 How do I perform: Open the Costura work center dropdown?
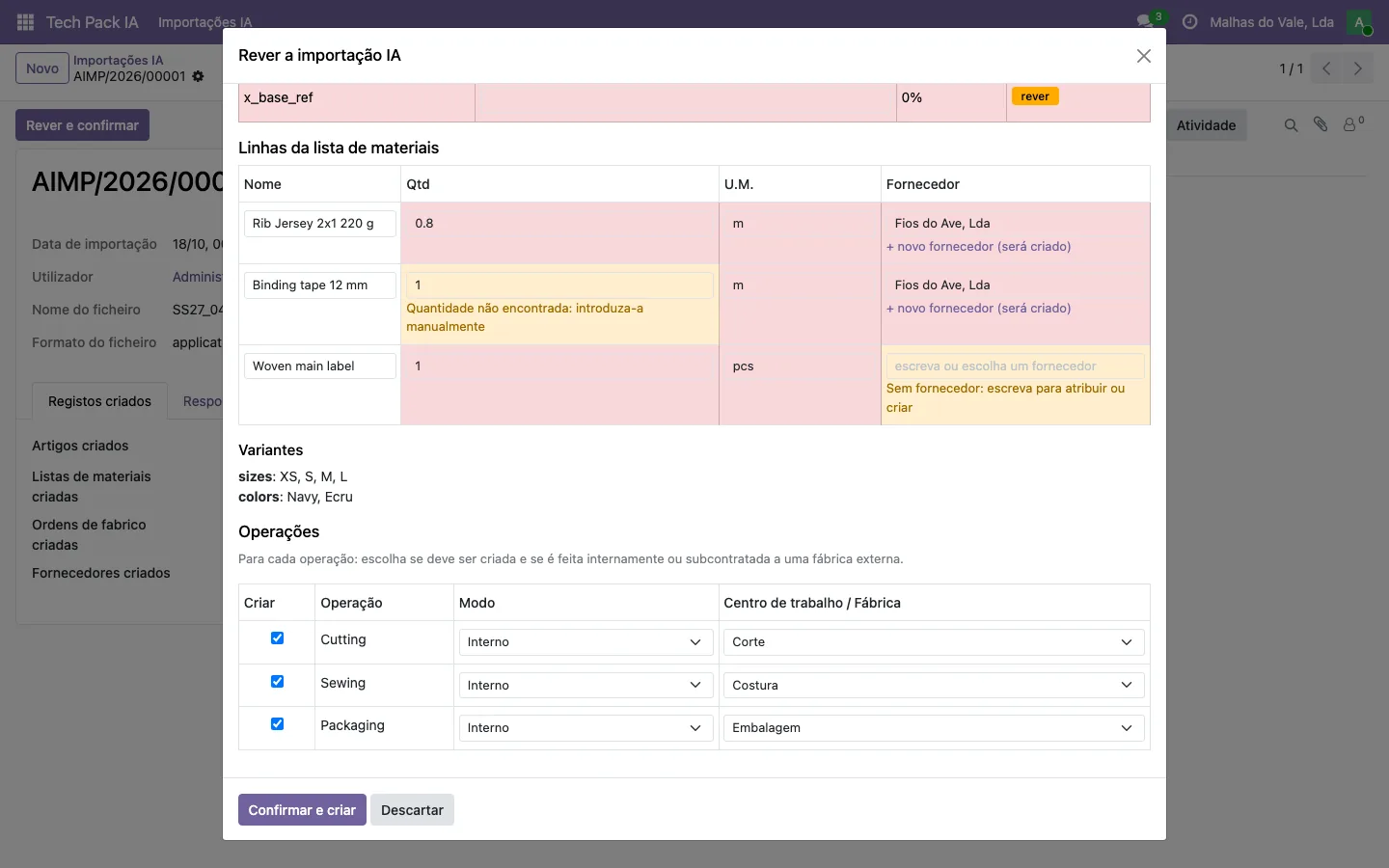point(934,685)
